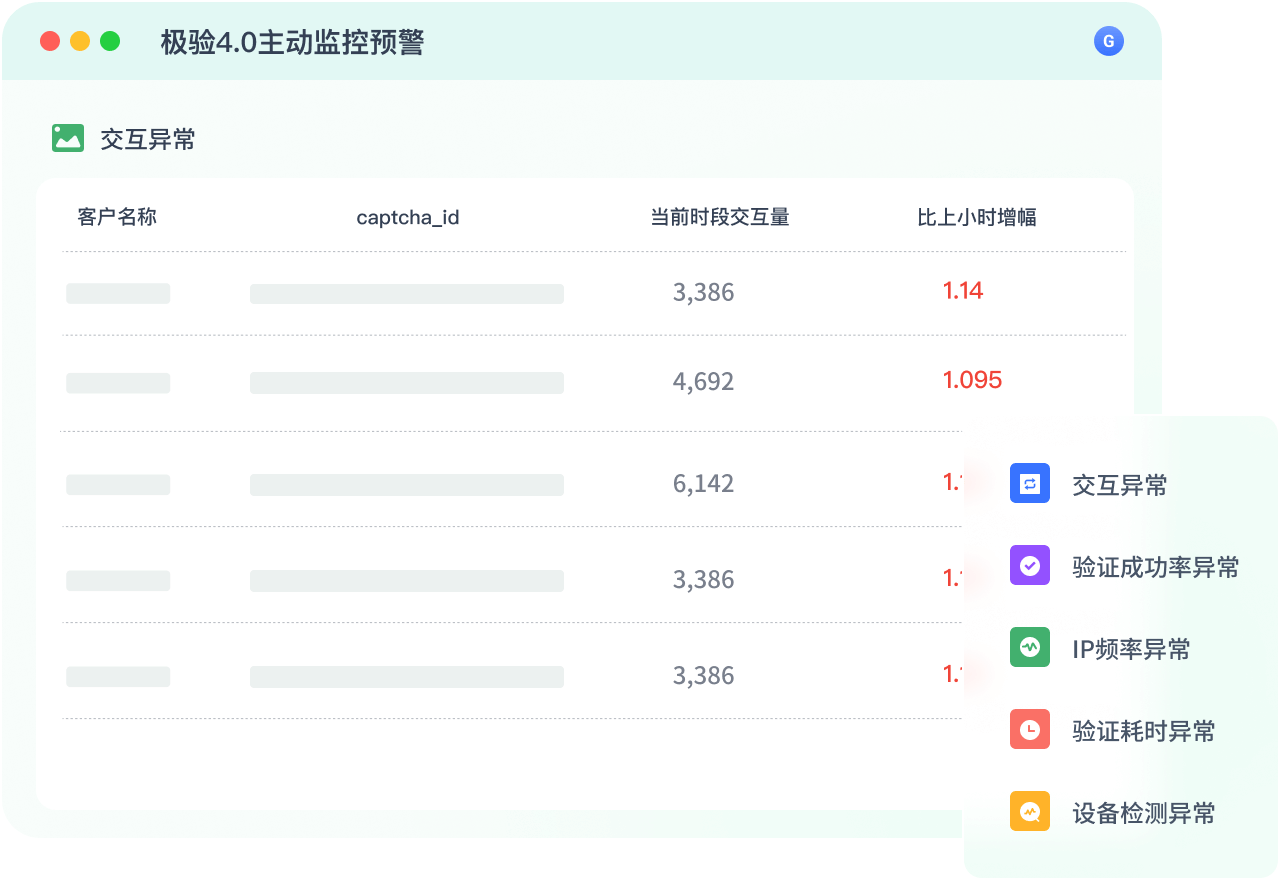The image size is (1280, 880).
Task: Select 交互异常 in the anomaly menu
Action: tap(1120, 486)
